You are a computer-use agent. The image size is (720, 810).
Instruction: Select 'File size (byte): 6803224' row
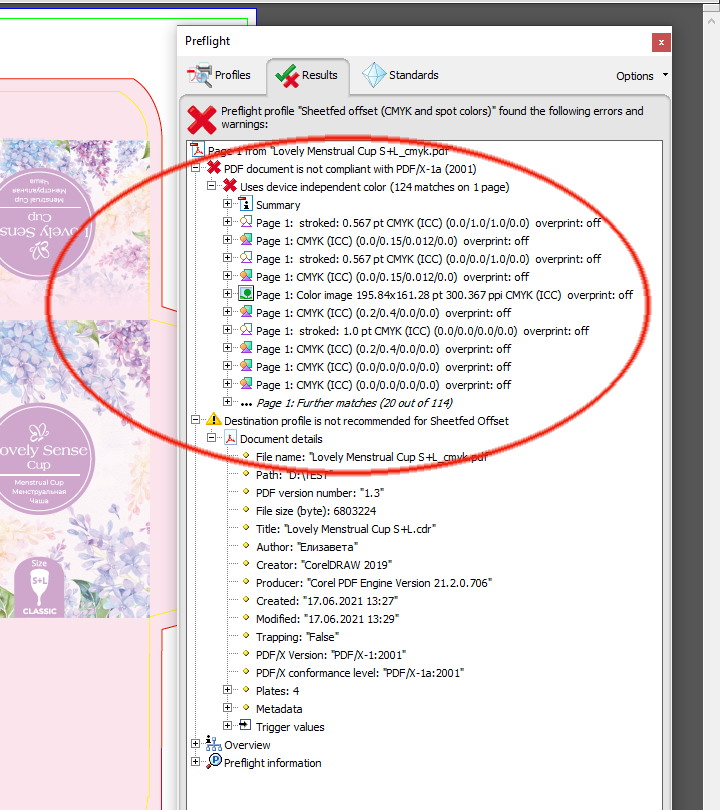316,511
